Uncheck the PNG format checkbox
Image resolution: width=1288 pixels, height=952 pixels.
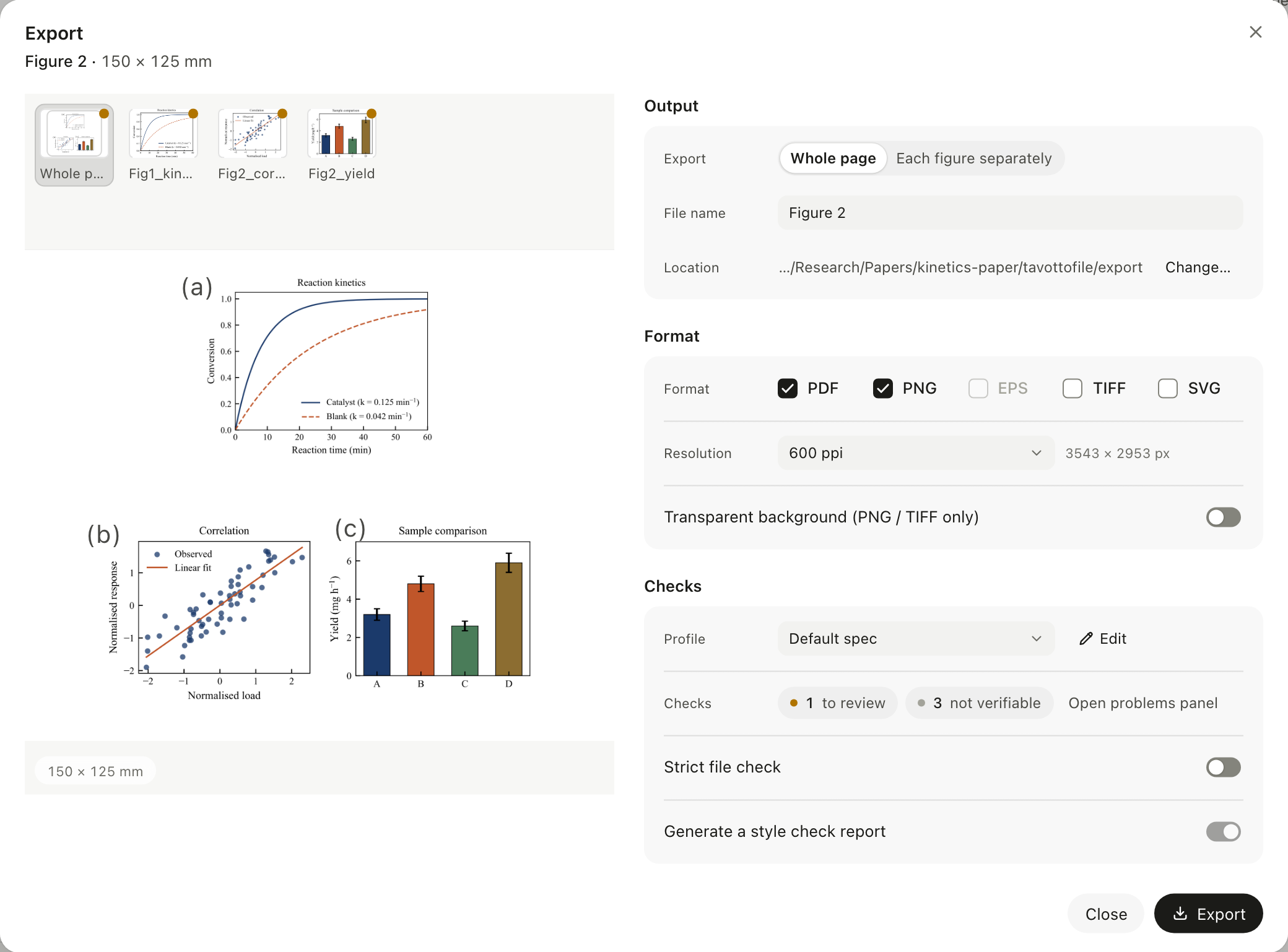(x=883, y=389)
